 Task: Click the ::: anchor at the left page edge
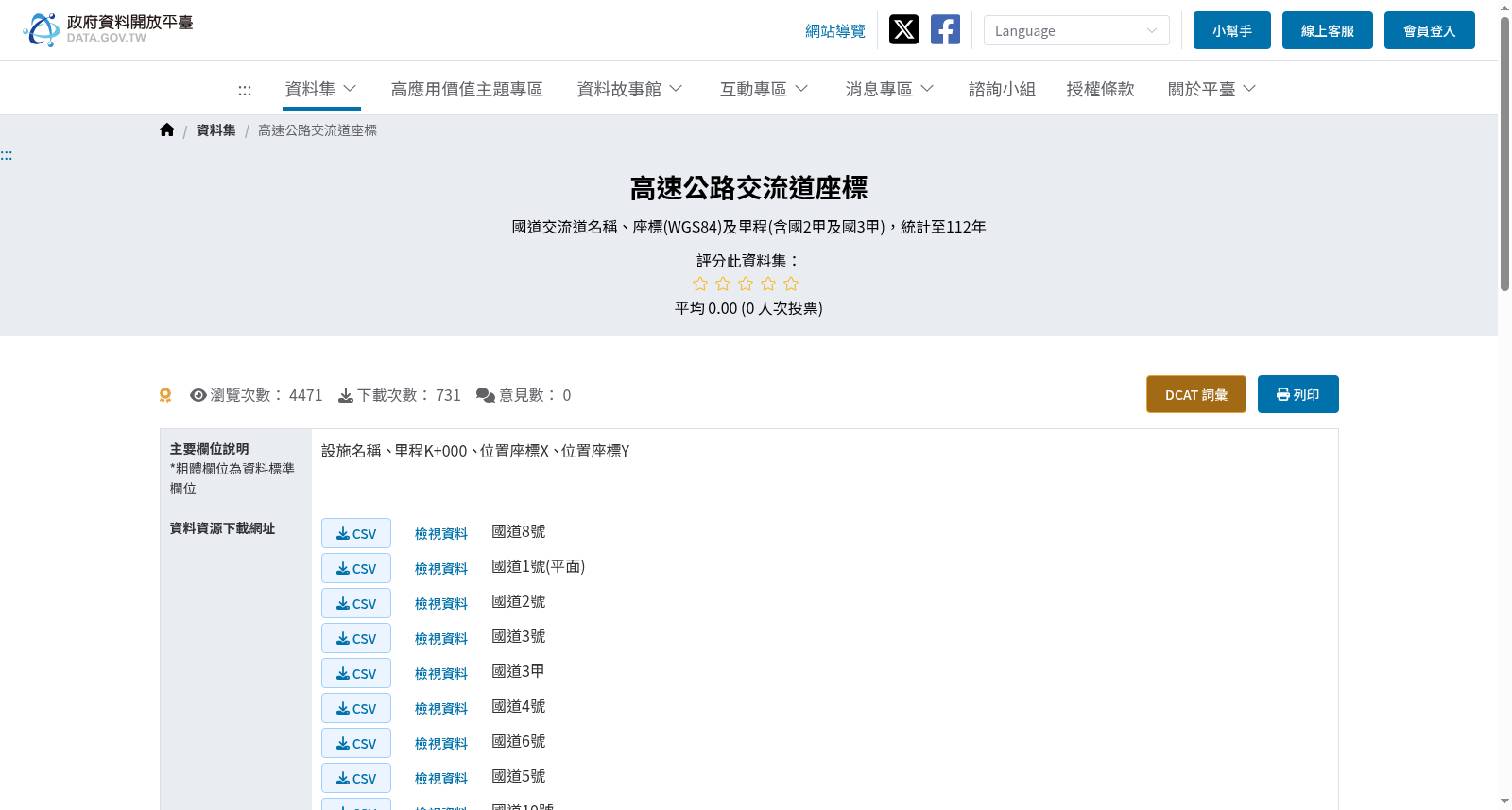pyautogui.click(x=6, y=155)
